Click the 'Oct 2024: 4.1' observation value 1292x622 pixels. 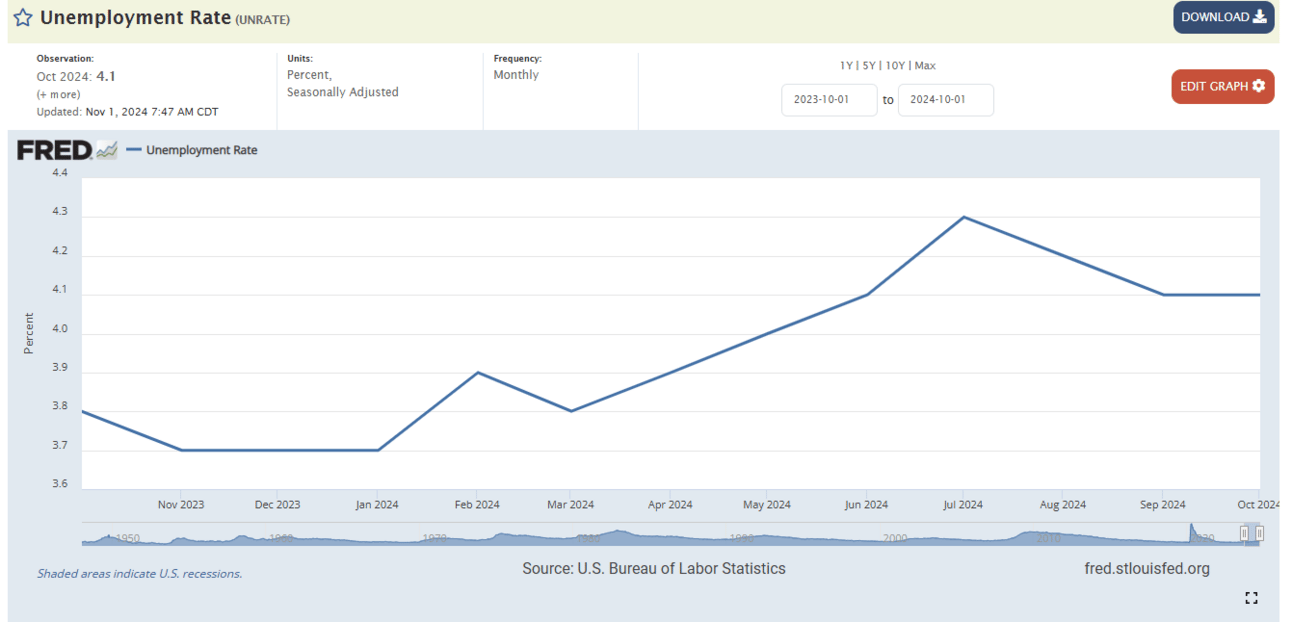pyautogui.click(x=76, y=76)
